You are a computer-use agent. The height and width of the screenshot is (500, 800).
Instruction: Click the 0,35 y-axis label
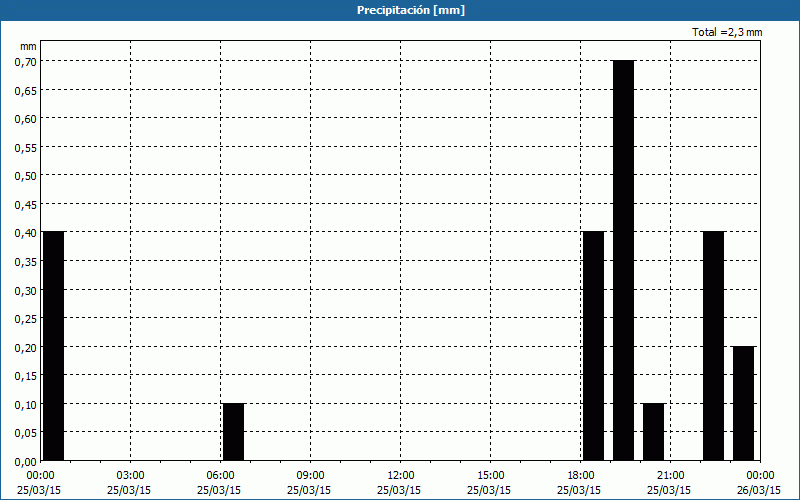pos(26,262)
